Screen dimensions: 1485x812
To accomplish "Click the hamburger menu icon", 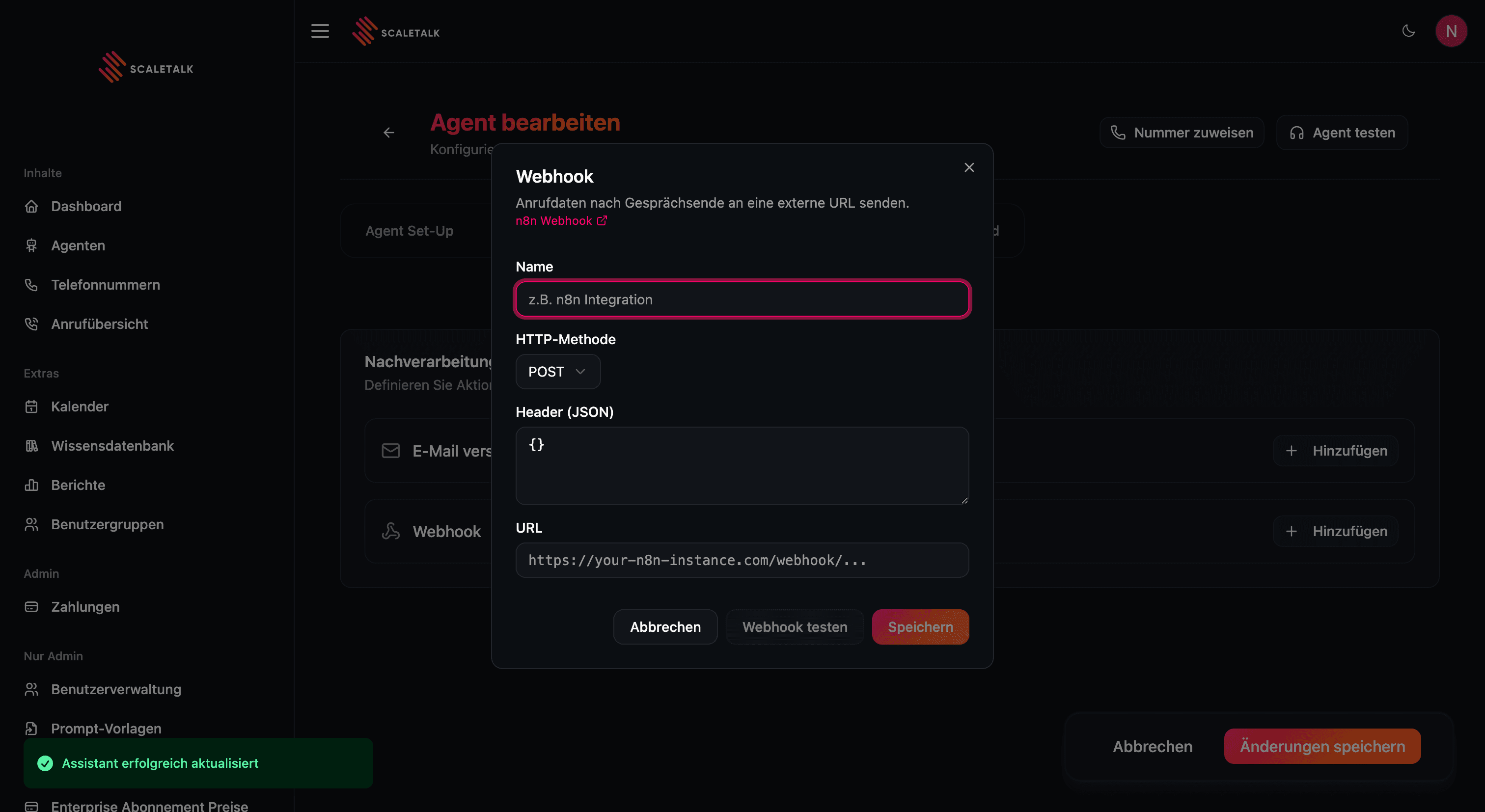I will click(320, 31).
